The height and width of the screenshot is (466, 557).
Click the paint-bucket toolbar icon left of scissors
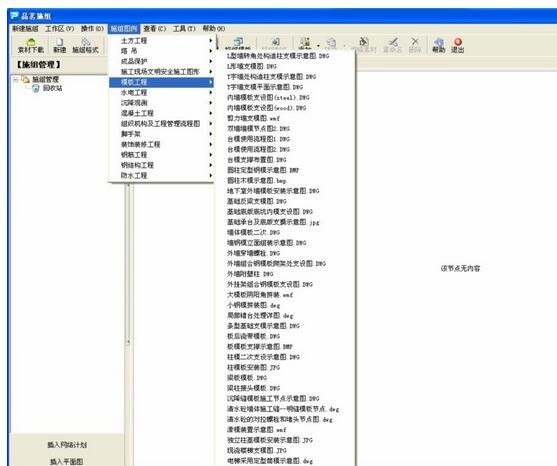click(x=363, y=42)
